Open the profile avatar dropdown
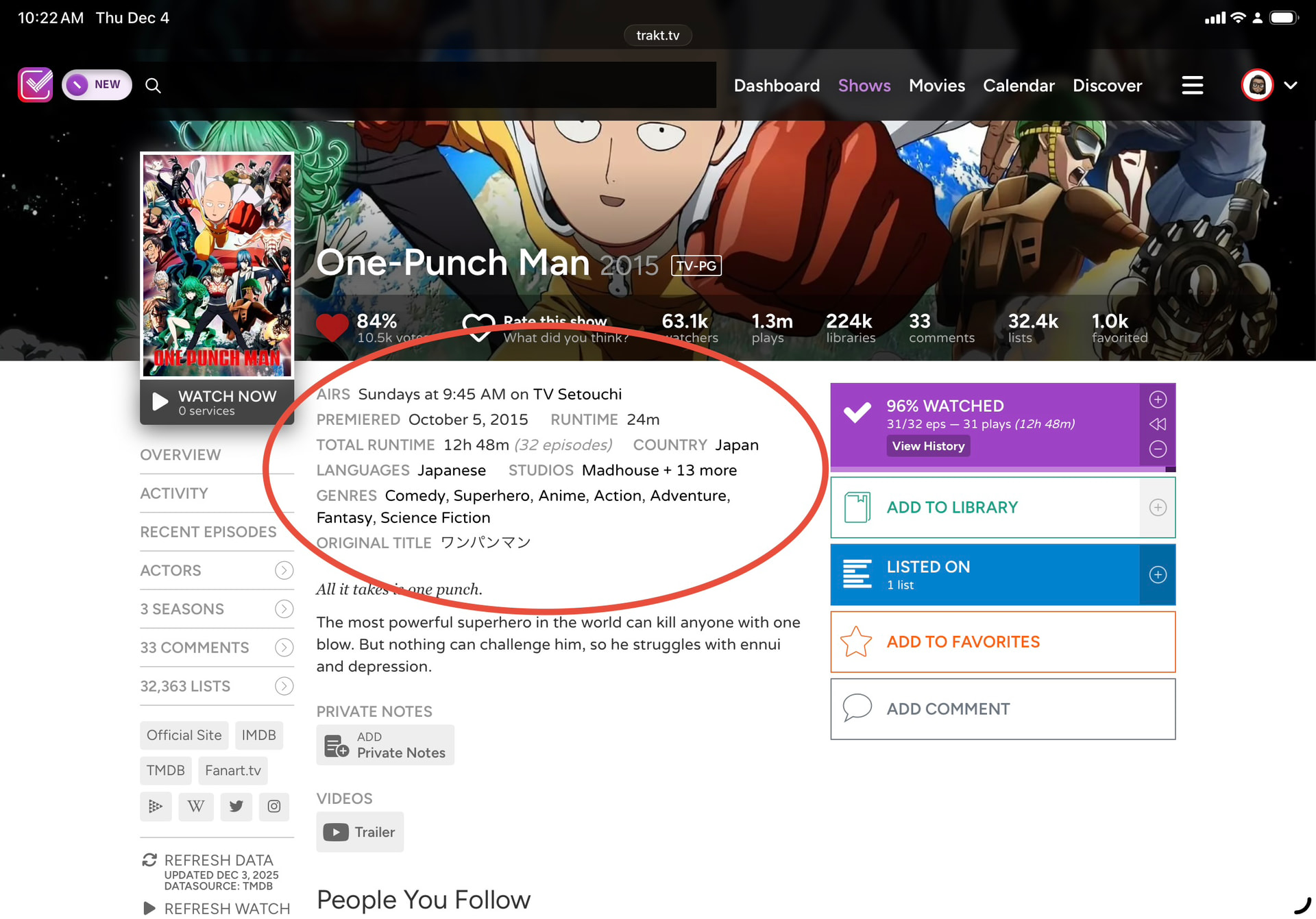This screenshot has height=919, width=1316. [x=1256, y=85]
